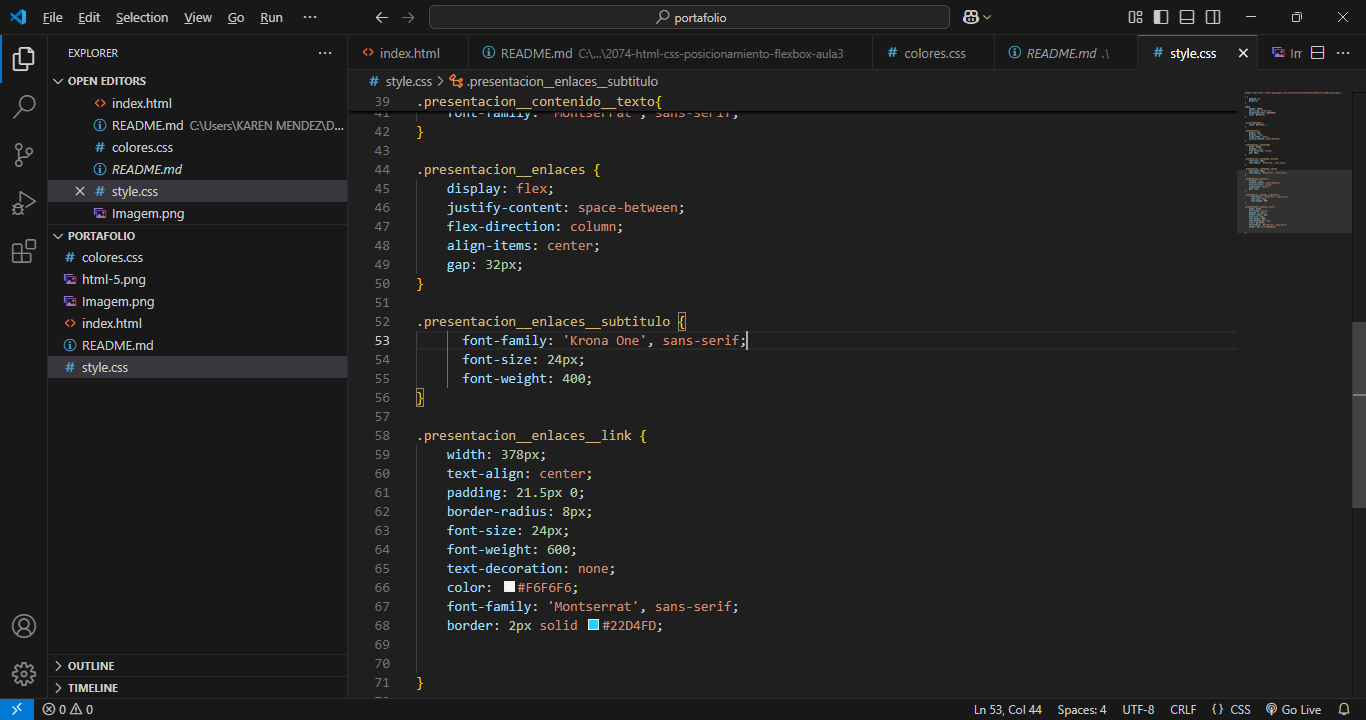Open the File menu
The width and height of the screenshot is (1366, 720).
52,17
